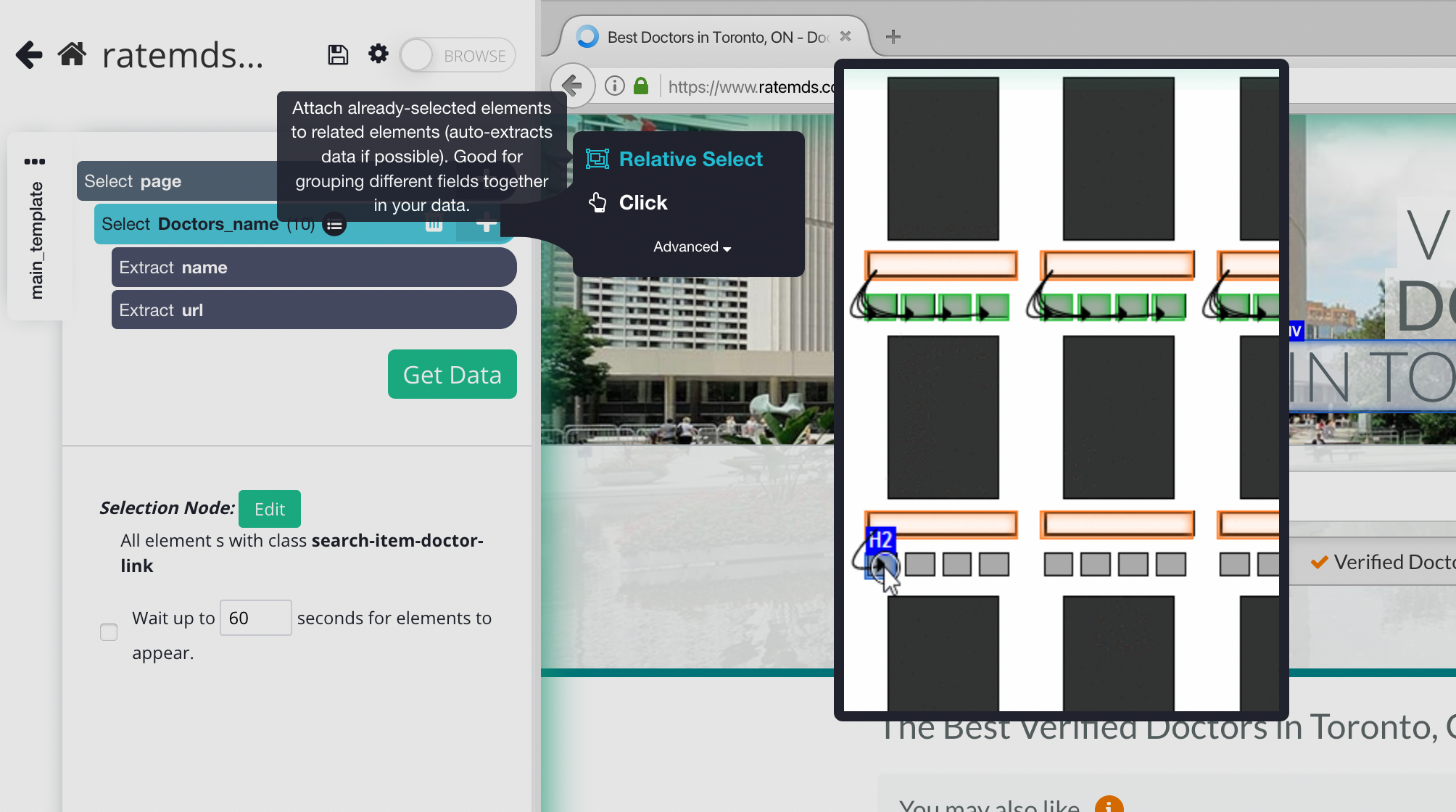Click the orange info icon near 'You may also like'

(1109, 805)
